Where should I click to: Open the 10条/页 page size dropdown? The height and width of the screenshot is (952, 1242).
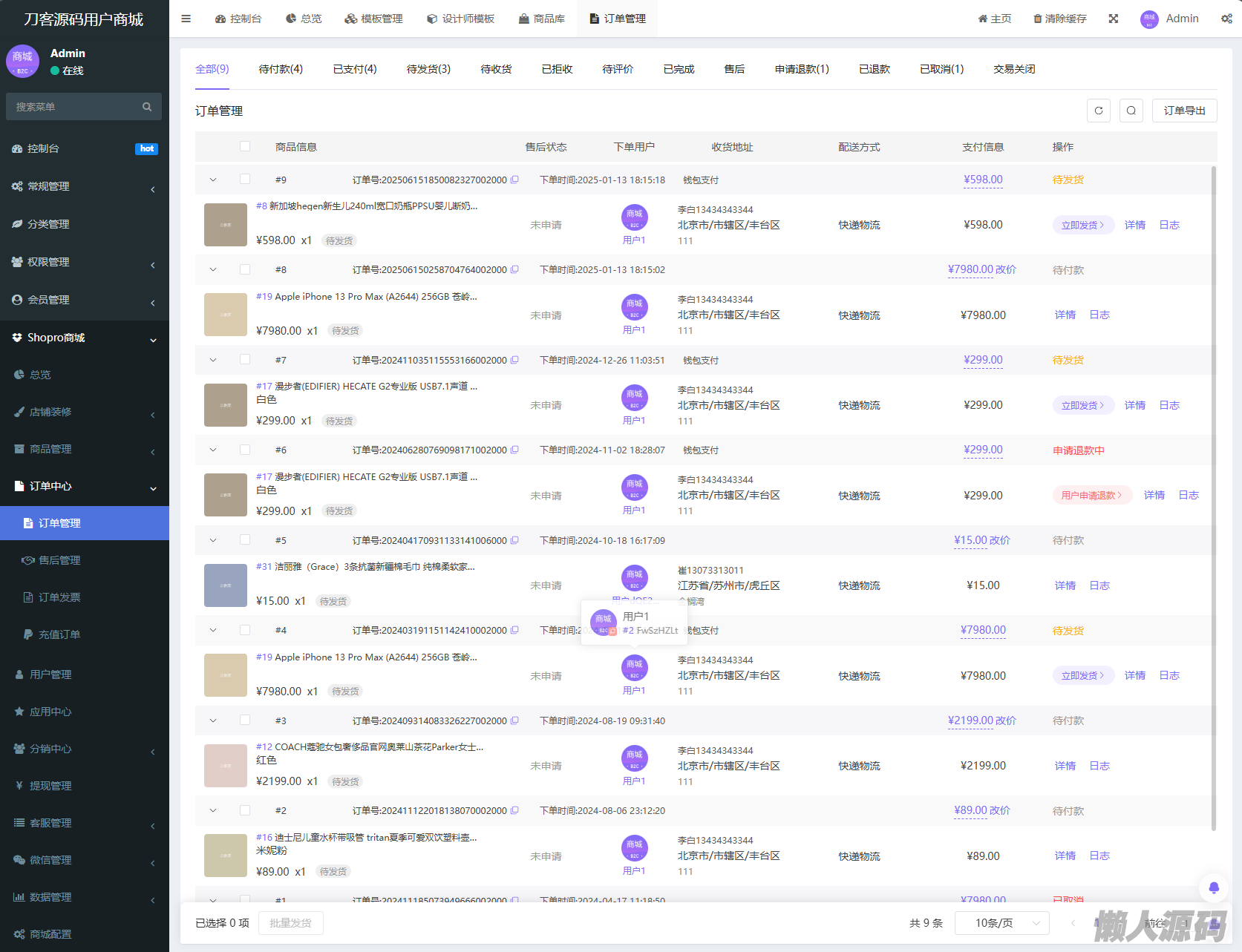pos(1001,923)
